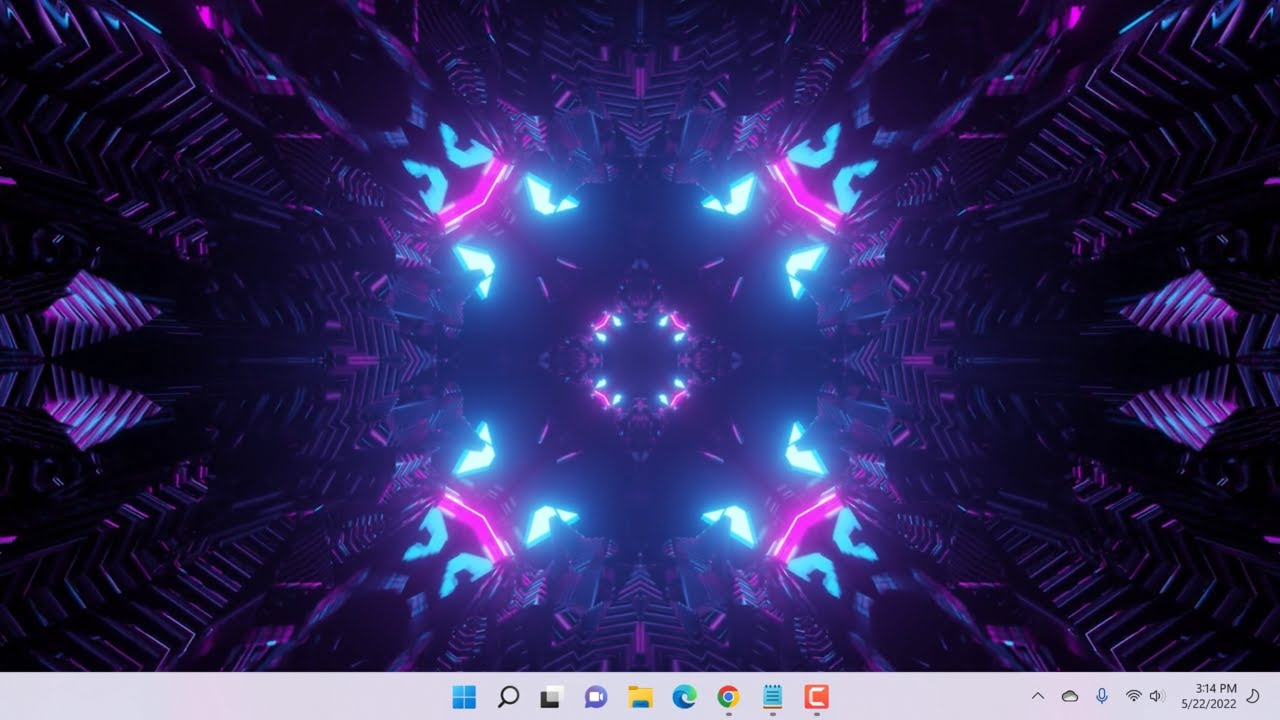
Task: Switch to Google Chrome on the taskbar
Action: tap(728, 696)
